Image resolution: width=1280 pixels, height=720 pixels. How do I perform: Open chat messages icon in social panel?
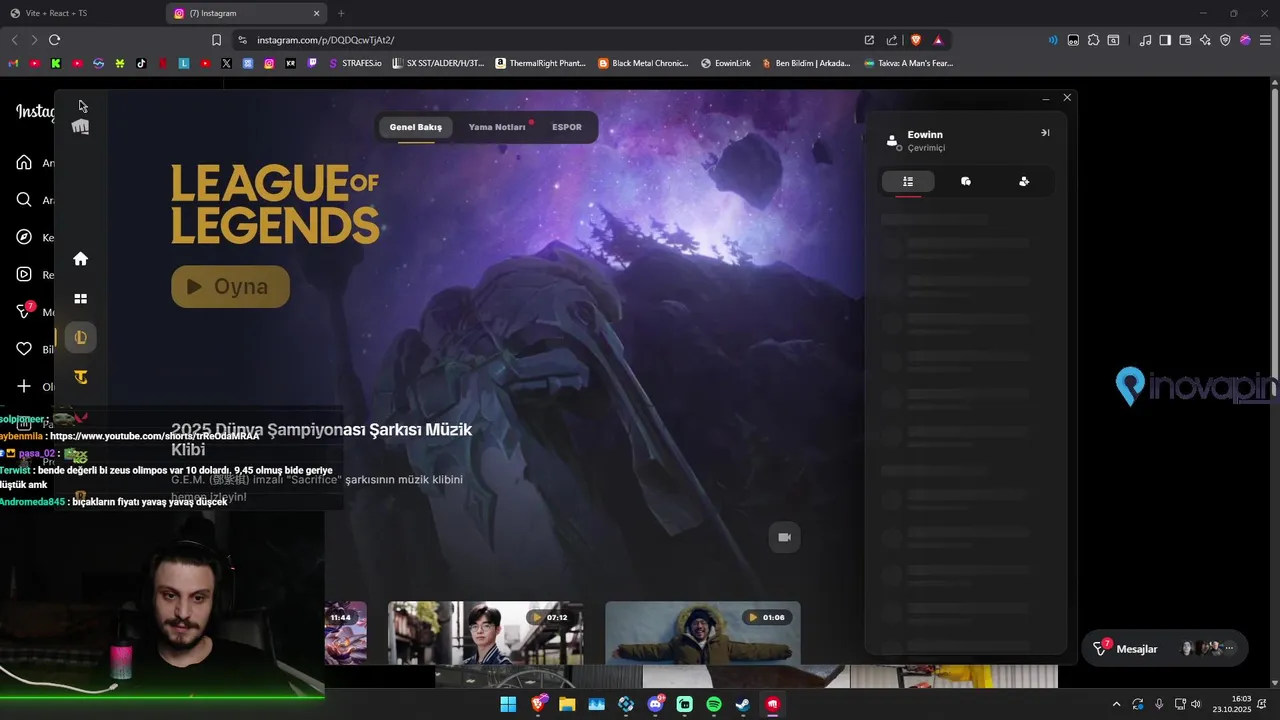pos(966,181)
